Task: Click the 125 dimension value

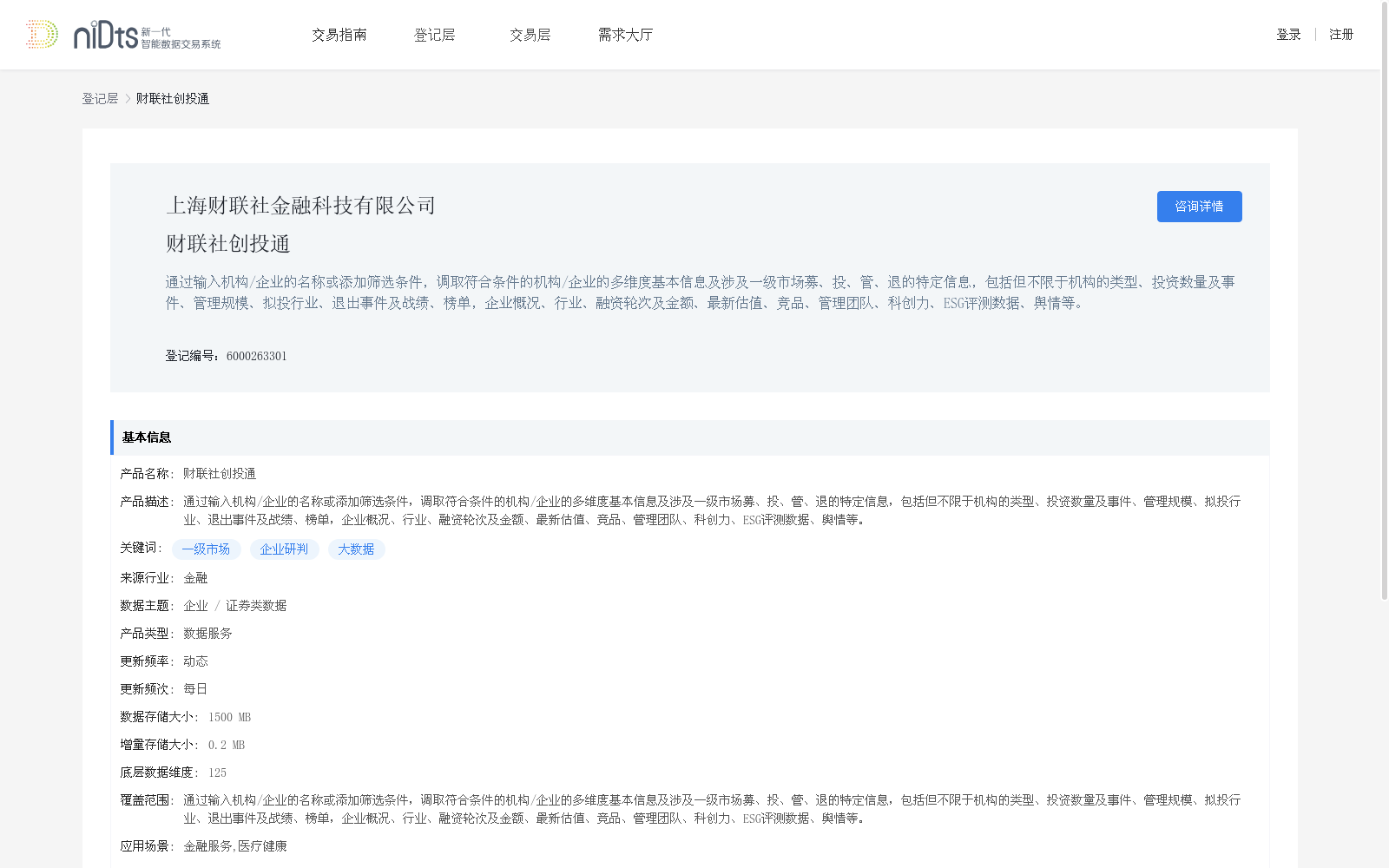Action: click(217, 773)
